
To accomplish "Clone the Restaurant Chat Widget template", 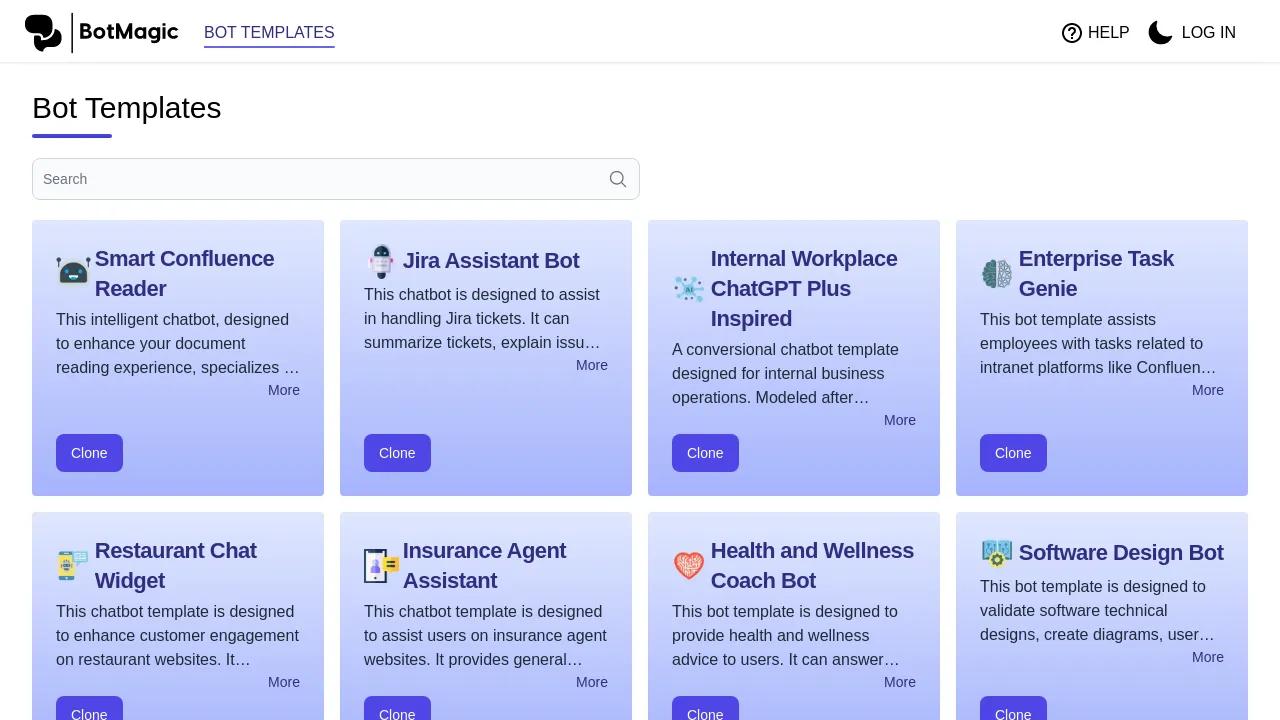I will click(89, 709).
